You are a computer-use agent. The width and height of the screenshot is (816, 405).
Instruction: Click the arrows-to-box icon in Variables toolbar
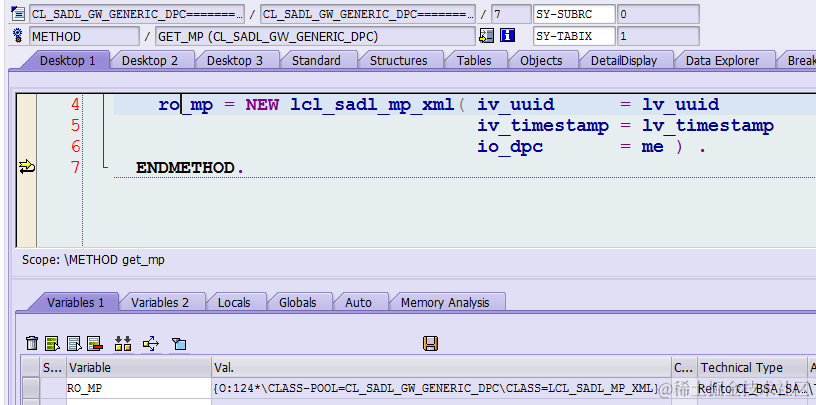[x=150, y=343]
